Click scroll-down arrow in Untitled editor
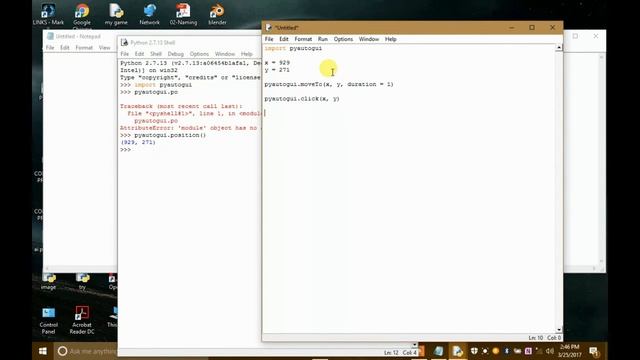This screenshot has height=360, width=640. click(559, 329)
